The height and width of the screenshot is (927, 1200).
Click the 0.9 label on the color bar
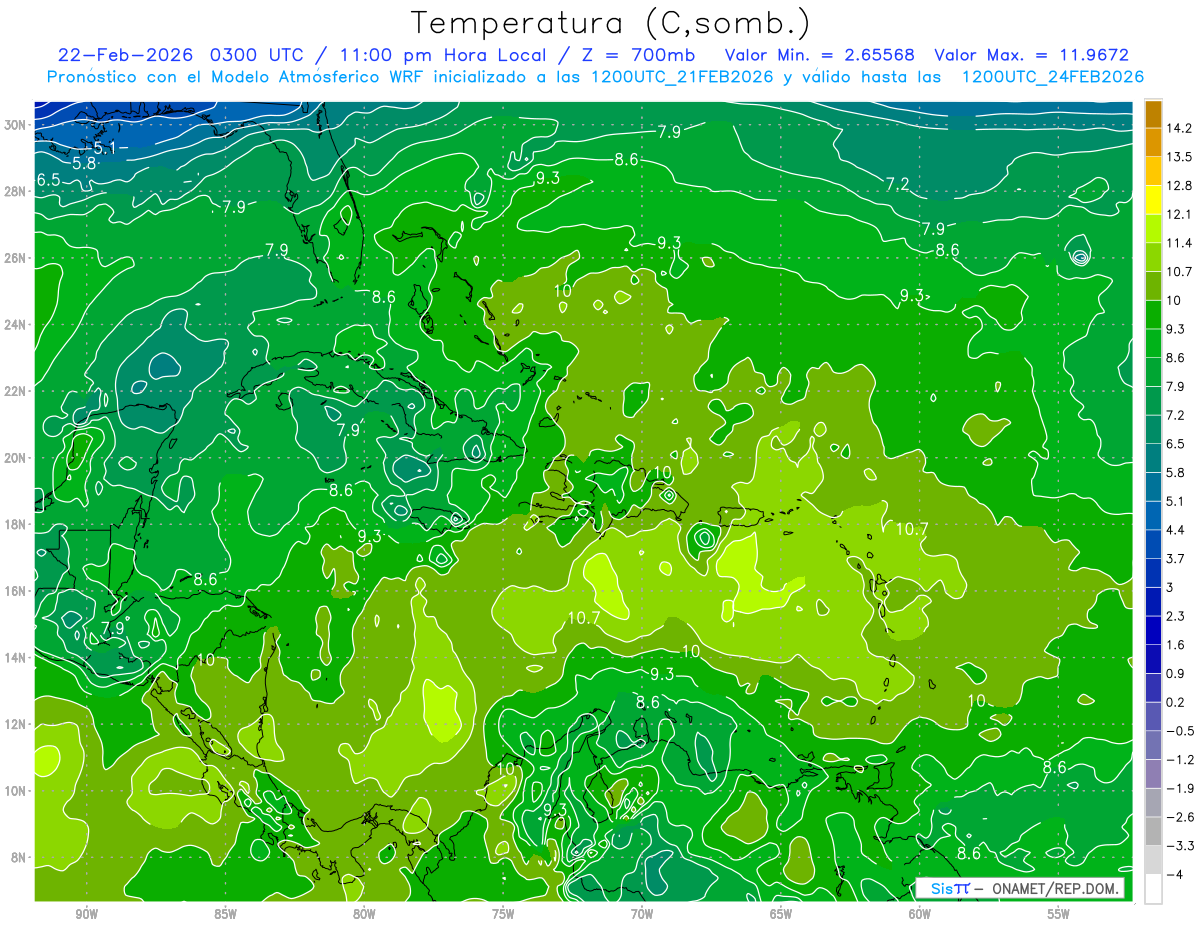(1176, 673)
